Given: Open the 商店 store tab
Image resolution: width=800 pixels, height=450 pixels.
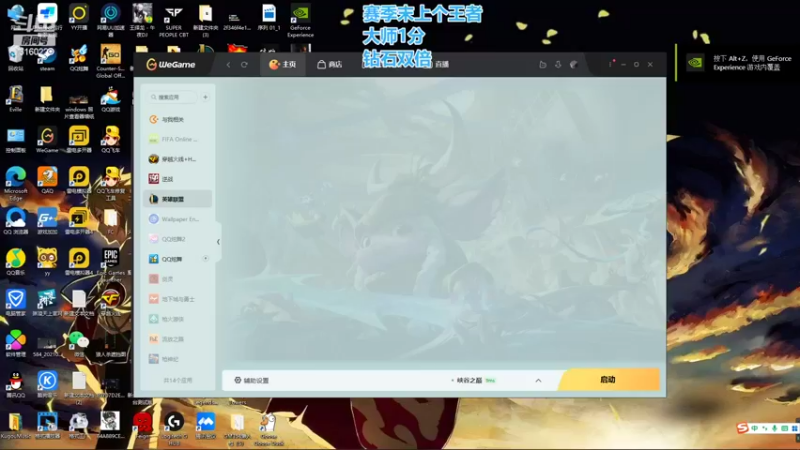Looking at the screenshot, I should coord(330,64).
